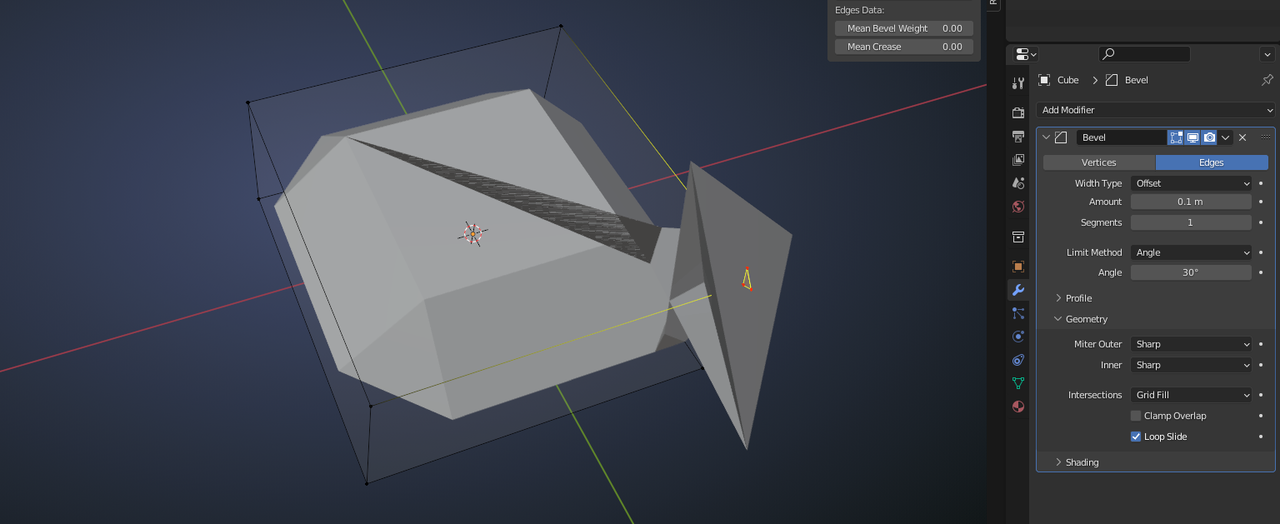Screen dimensions: 1280x524
Task: Open the Particles properties tab
Action: [x=1018, y=313]
